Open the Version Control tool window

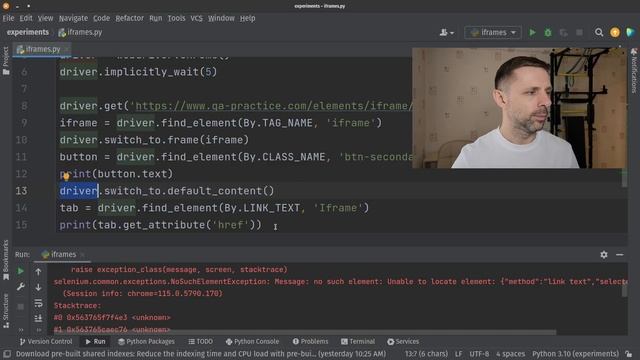[x=46, y=342]
